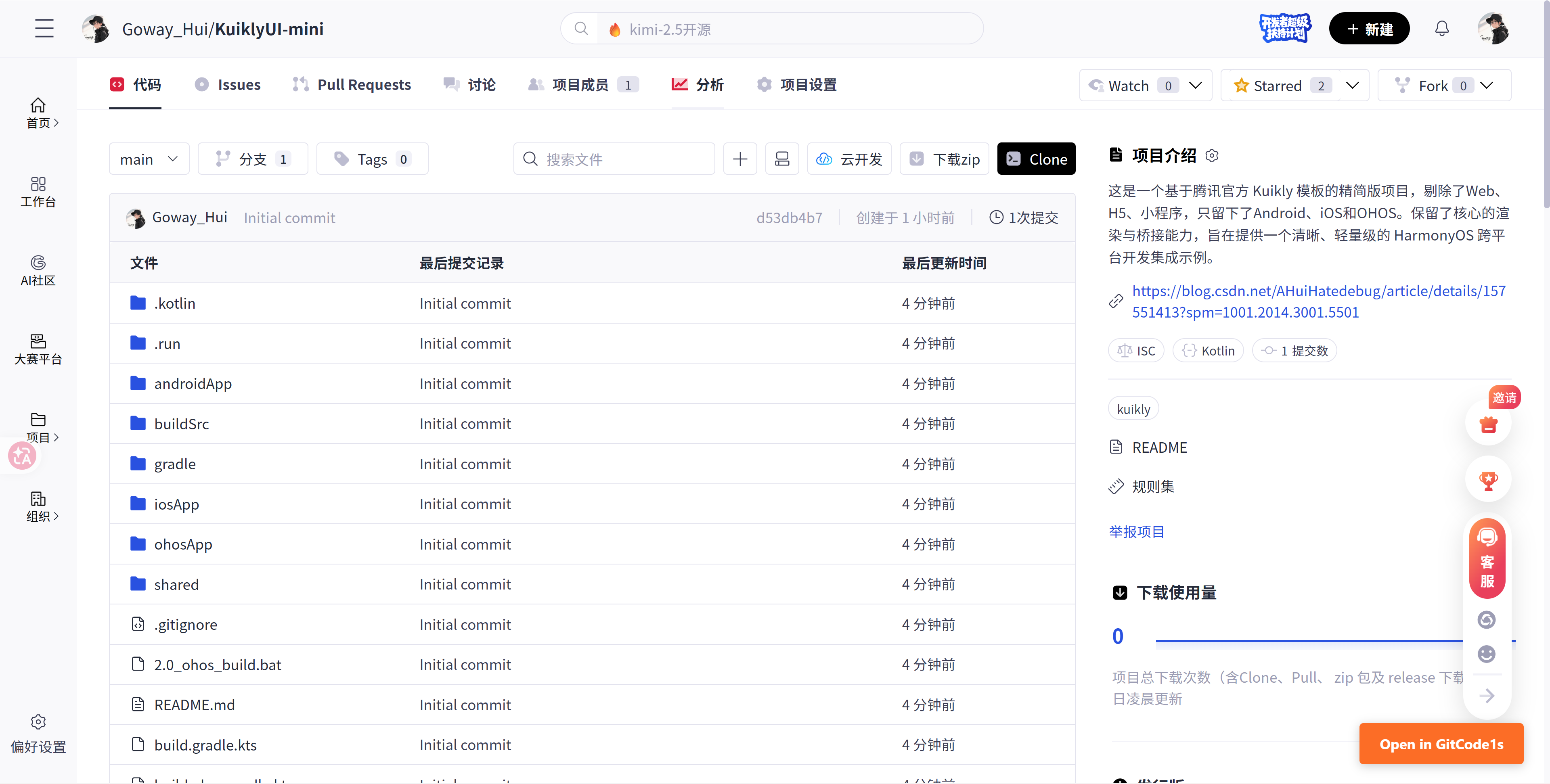Open the hamburger menu icon
This screenshot has width=1550, height=784.
coord(44,28)
